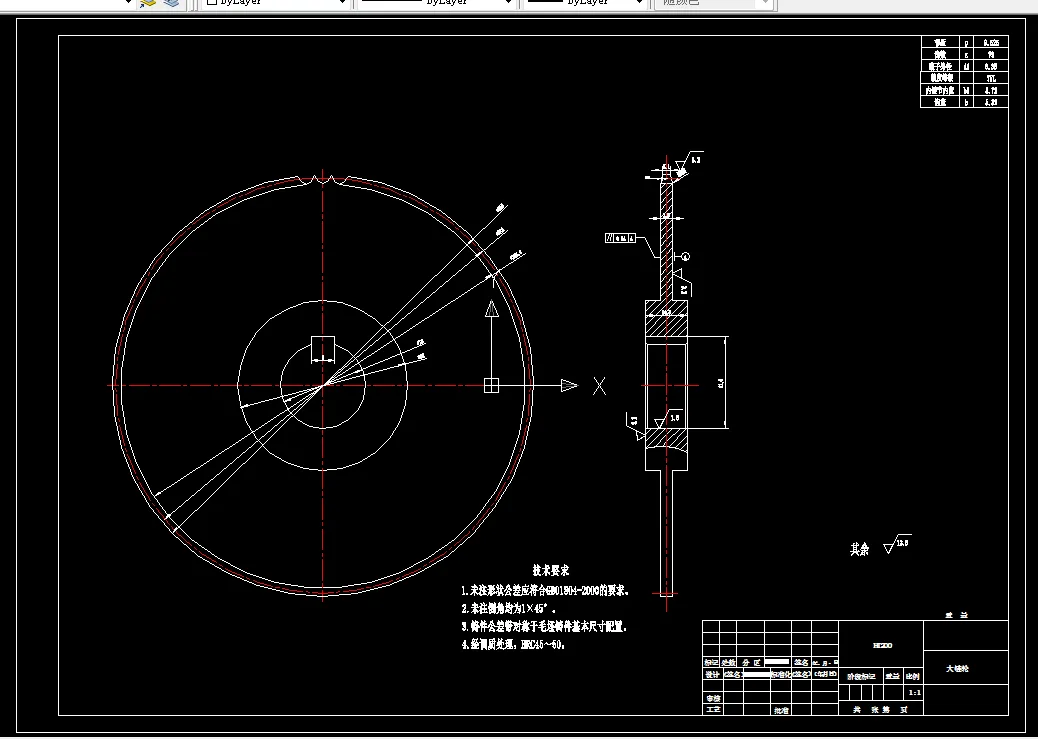Open the ByLayer linetype dropdown with the thin line sample
This screenshot has width=1038, height=739.
coord(436,3)
